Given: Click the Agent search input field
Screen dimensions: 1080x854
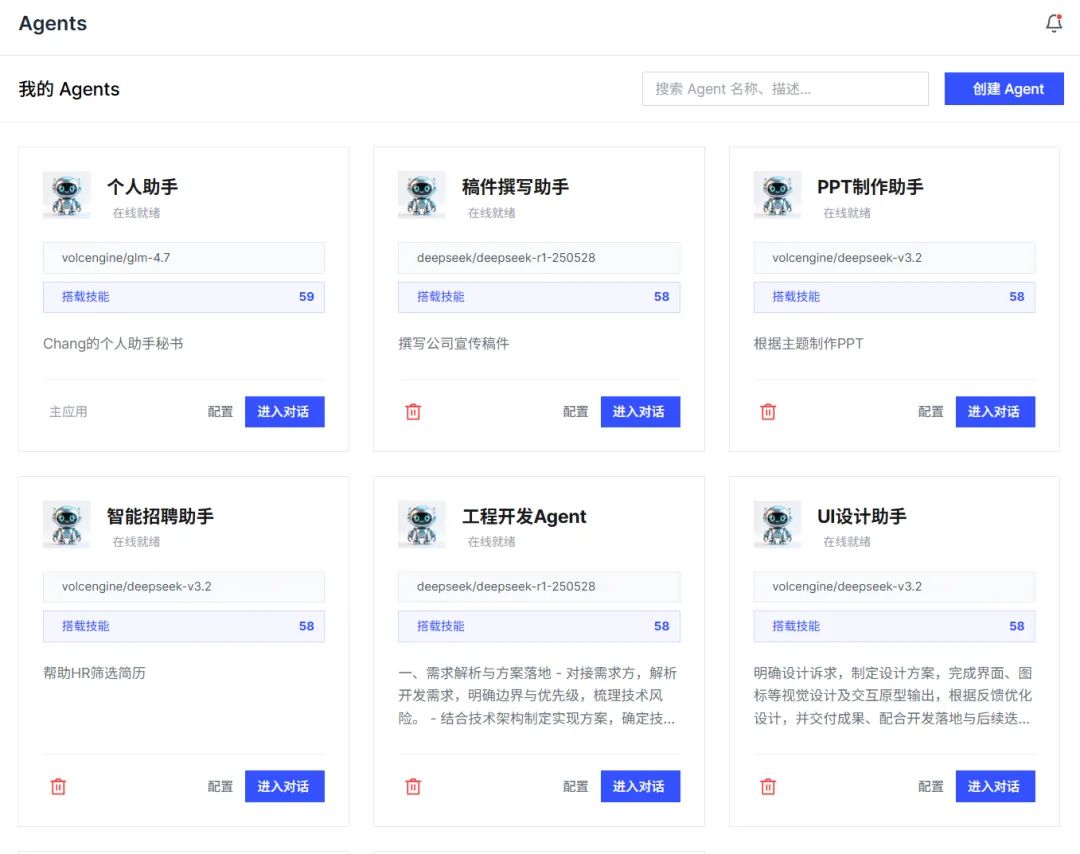Looking at the screenshot, I should tap(785, 88).
